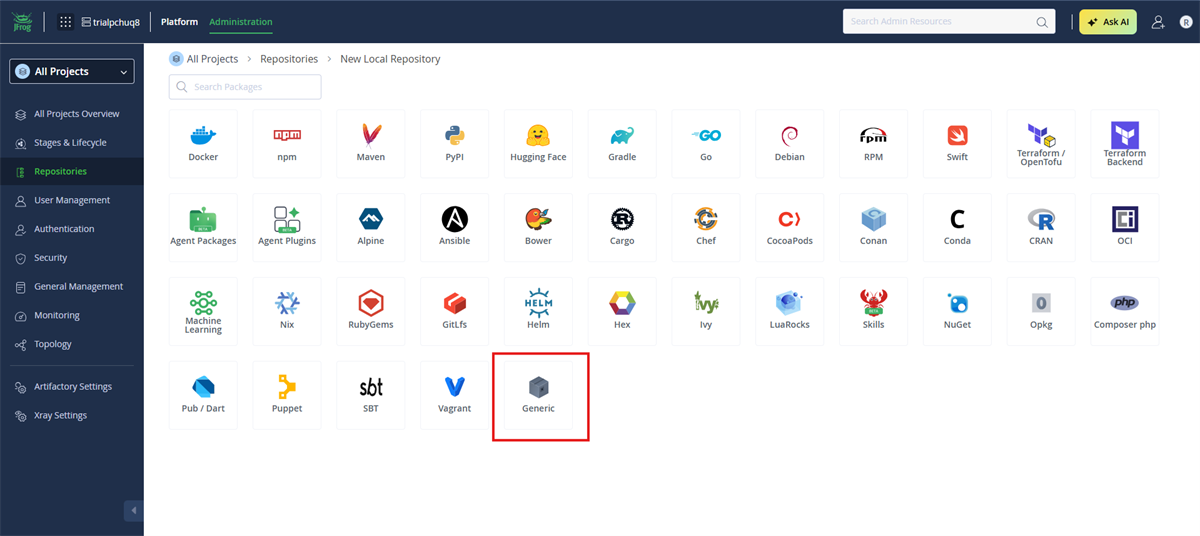Select the RPM package type

tap(873, 144)
